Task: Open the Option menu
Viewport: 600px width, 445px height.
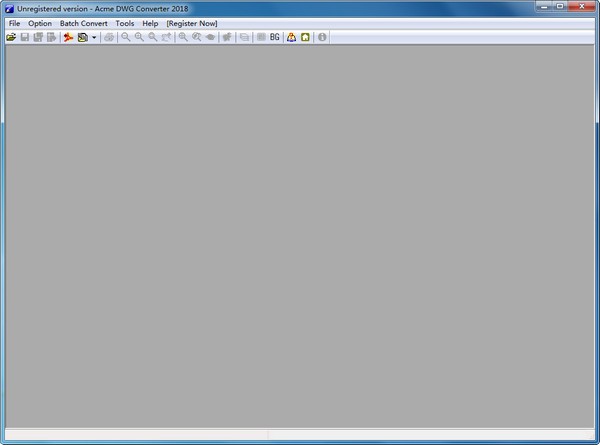Action: click(x=40, y=23)
